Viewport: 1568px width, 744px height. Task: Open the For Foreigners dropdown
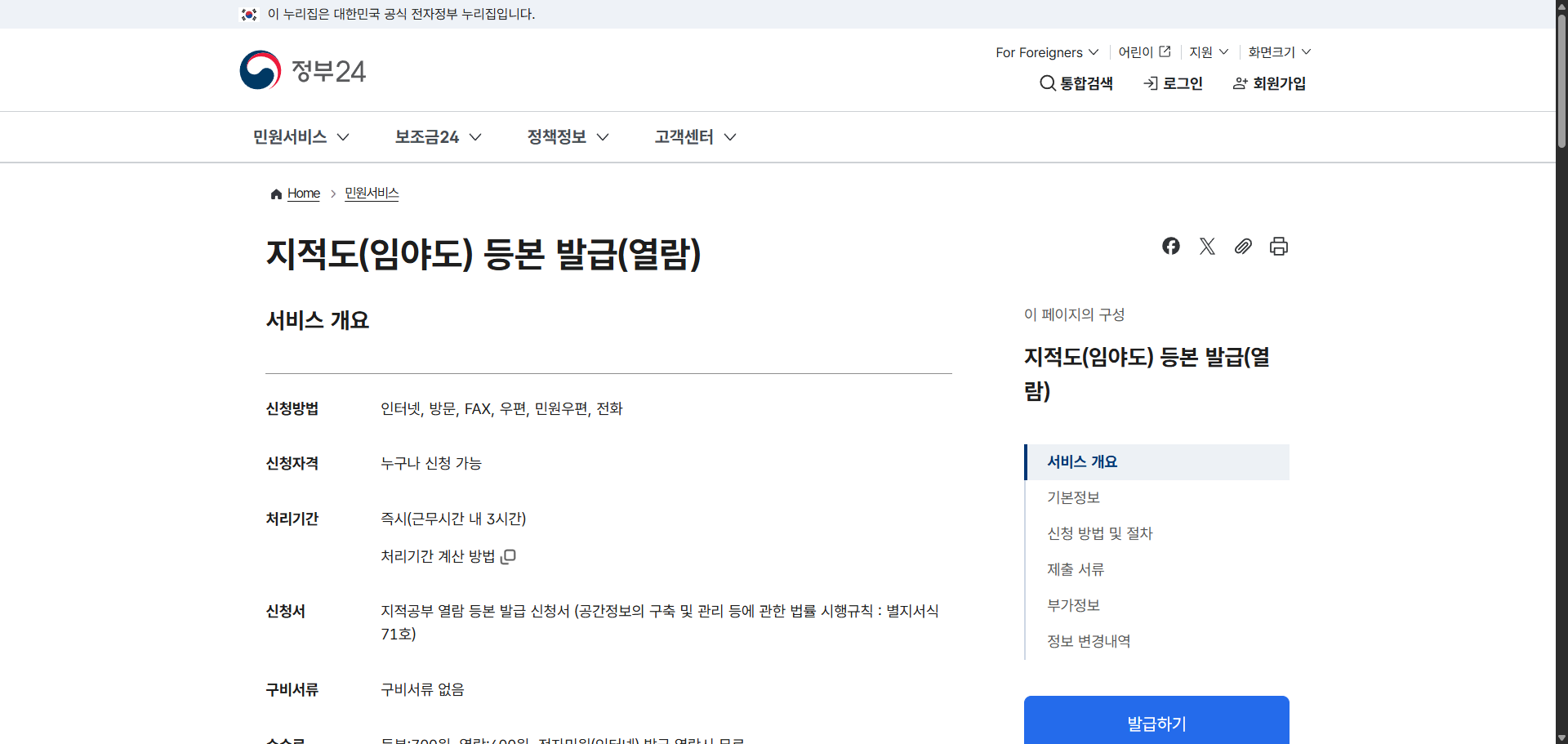[x=1045, y=52]
